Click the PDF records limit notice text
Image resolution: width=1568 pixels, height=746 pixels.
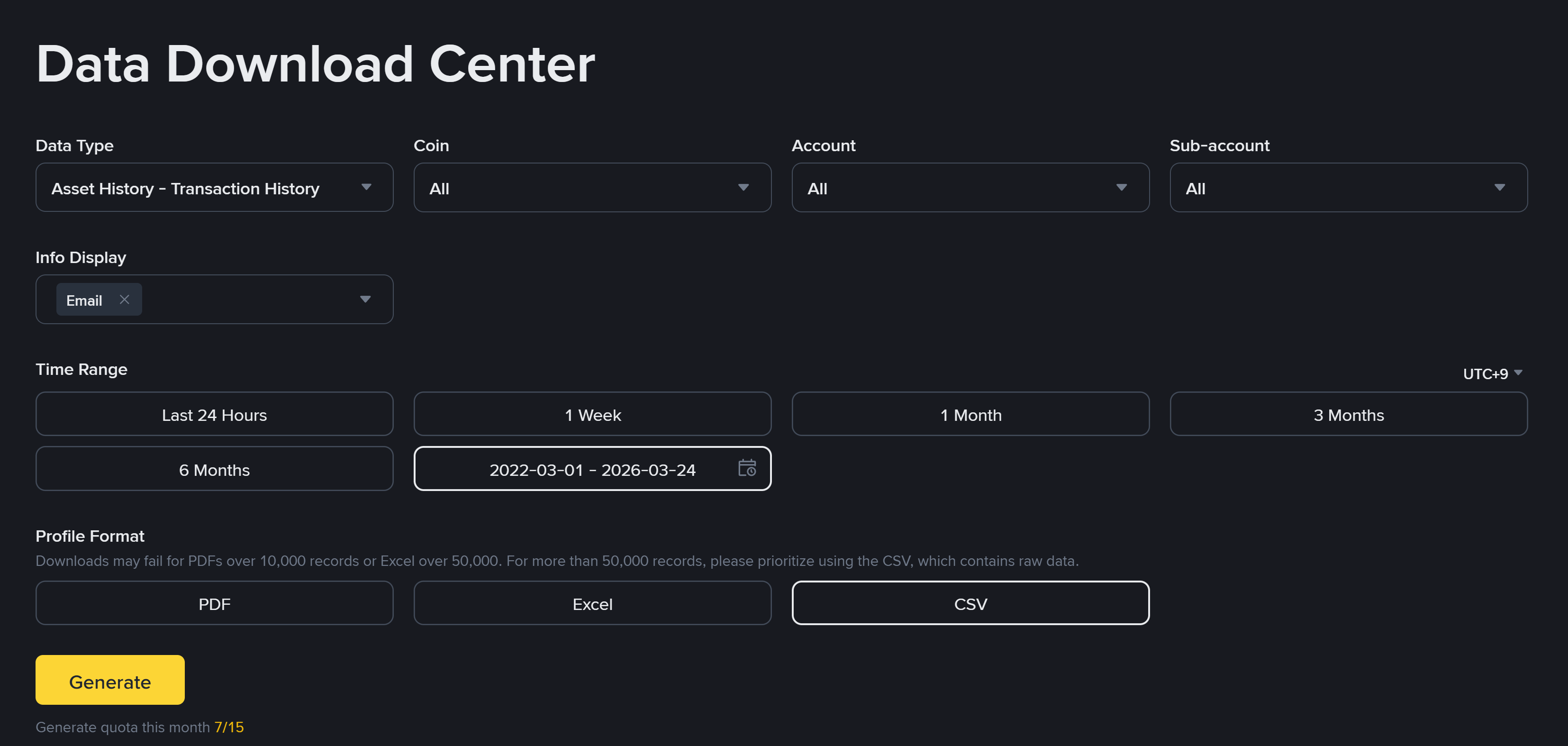coord(557,561)
